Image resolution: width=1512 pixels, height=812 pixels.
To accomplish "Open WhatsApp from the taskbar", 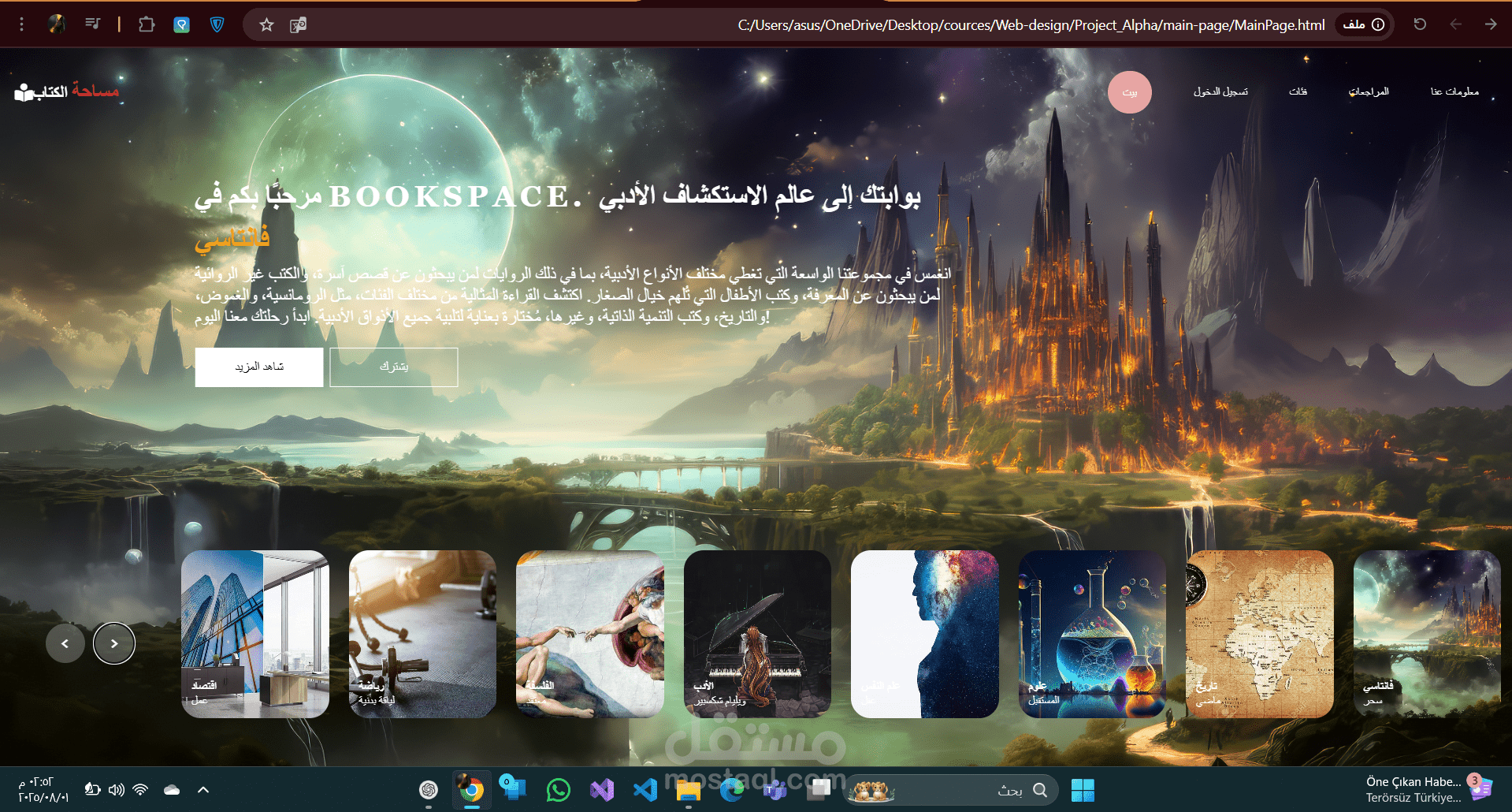I will [x=559, y=790].
